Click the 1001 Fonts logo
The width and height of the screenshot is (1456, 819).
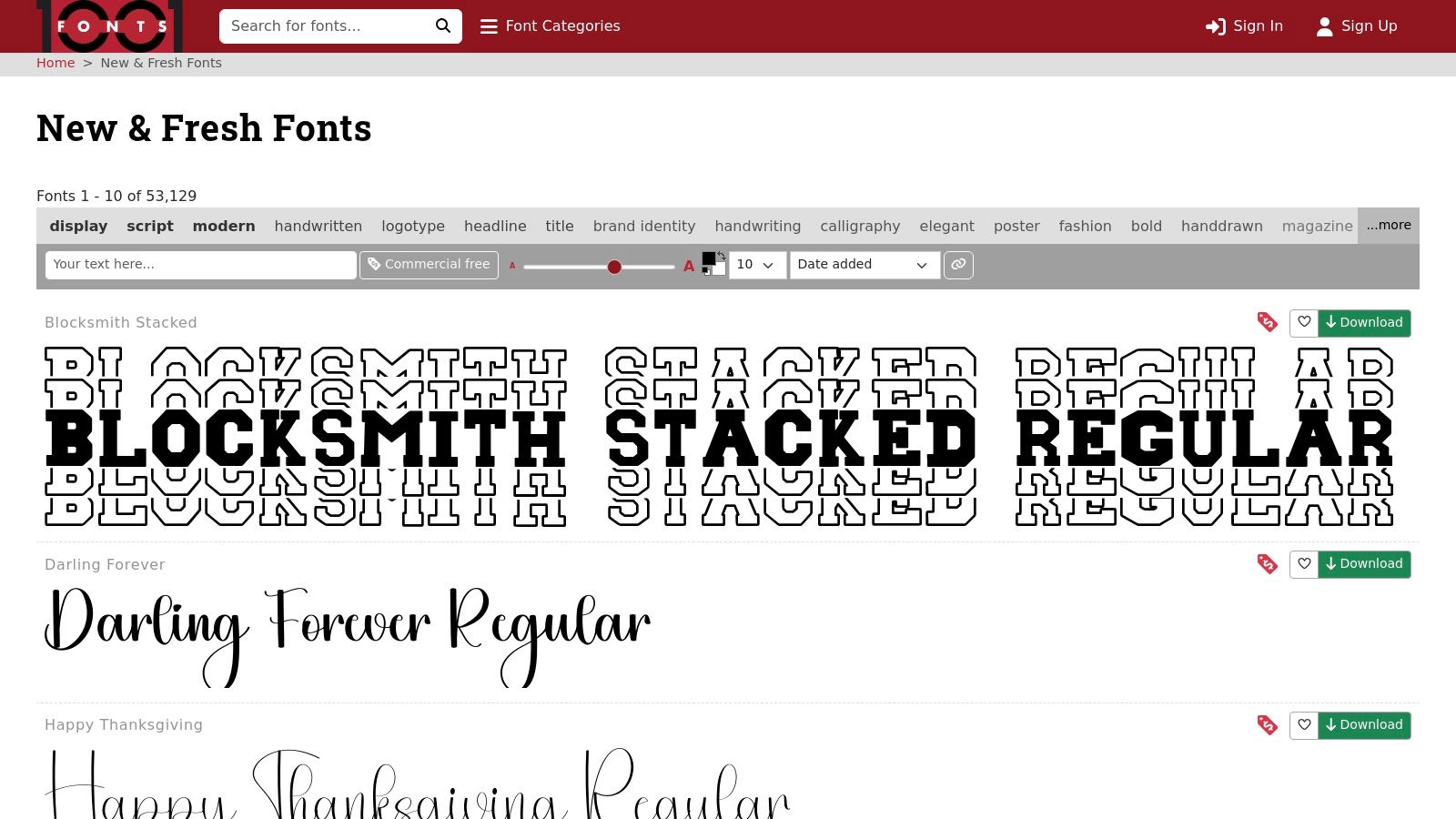point(109,25)
